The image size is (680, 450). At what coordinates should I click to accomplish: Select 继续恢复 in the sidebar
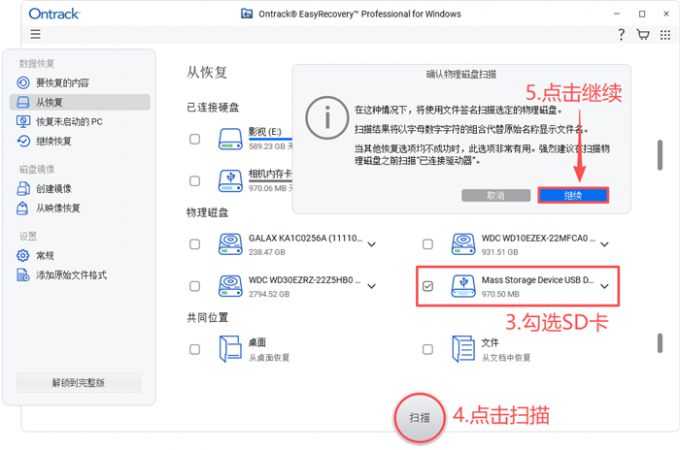coord(80,141)
